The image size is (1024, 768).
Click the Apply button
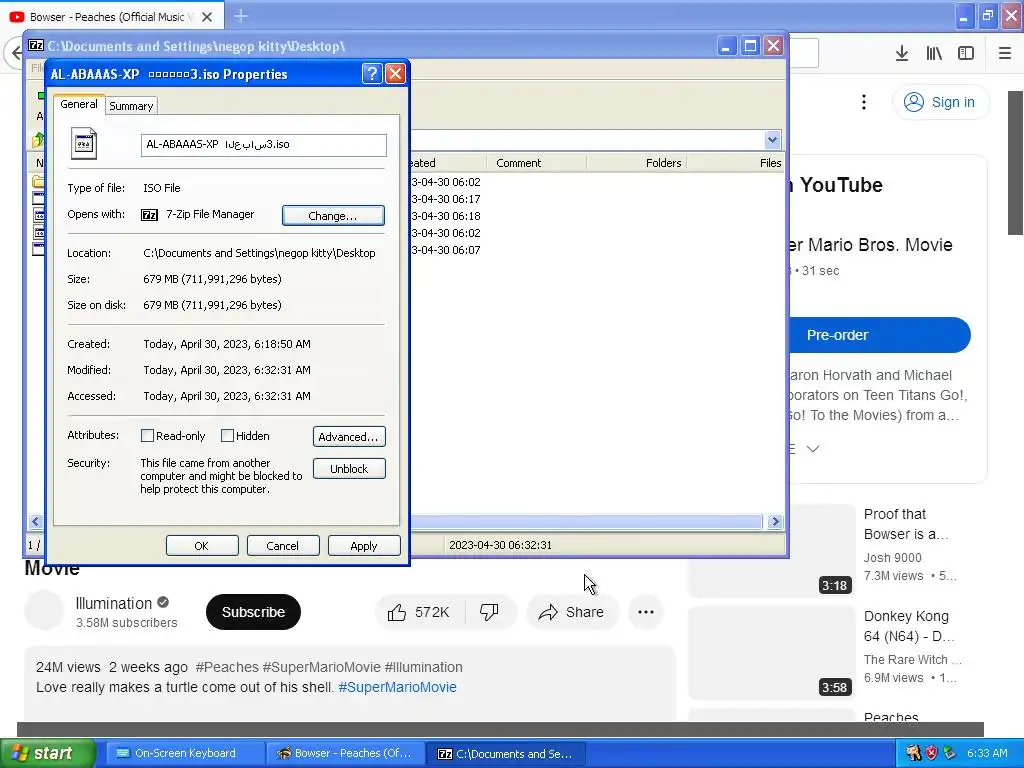364,546
